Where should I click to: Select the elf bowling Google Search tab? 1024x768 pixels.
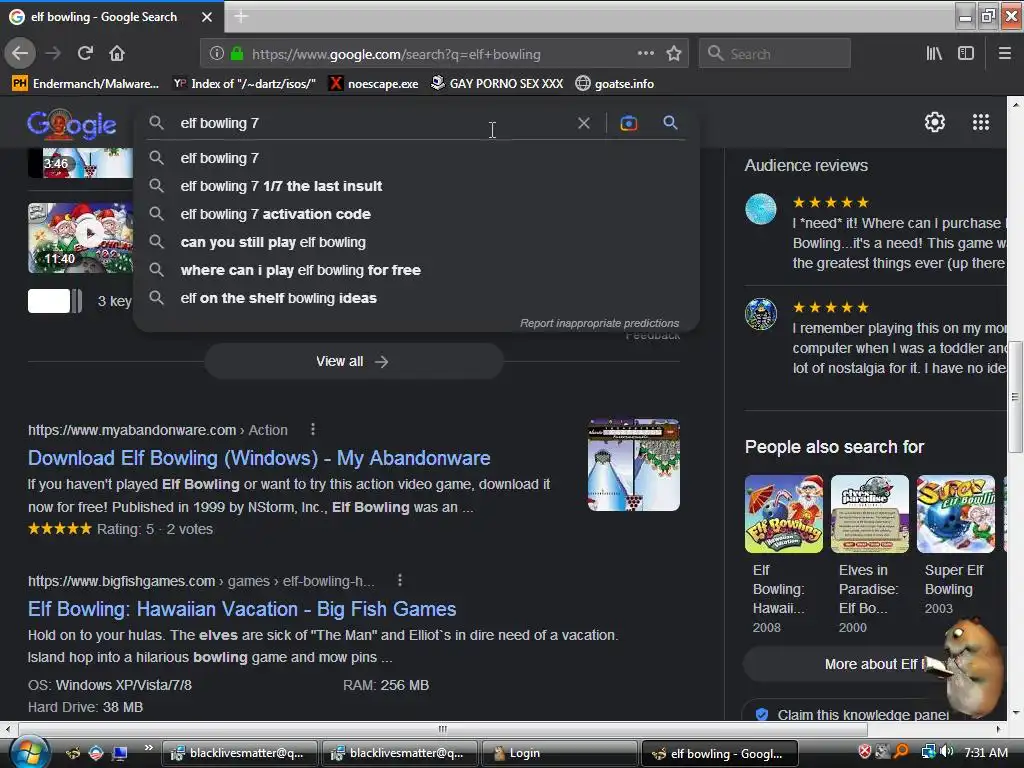[111, 17]
